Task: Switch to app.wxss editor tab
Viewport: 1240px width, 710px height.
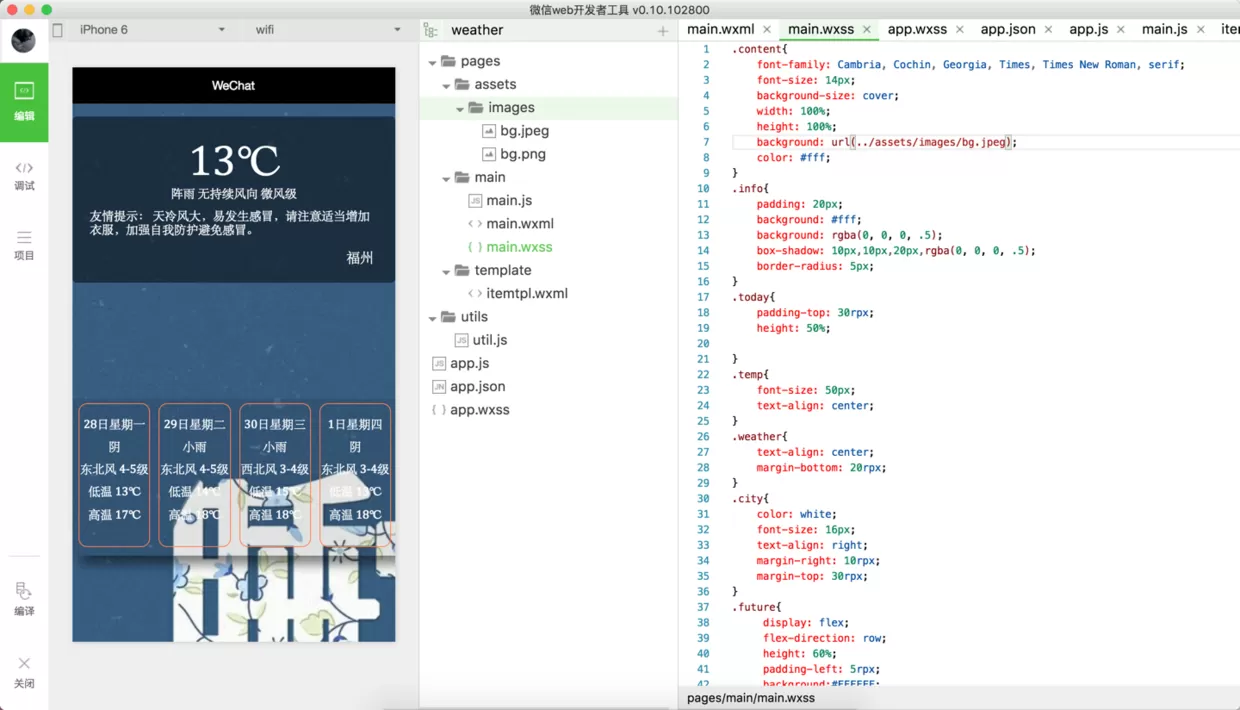Action: pyautogui.click(x=917, y=30)
